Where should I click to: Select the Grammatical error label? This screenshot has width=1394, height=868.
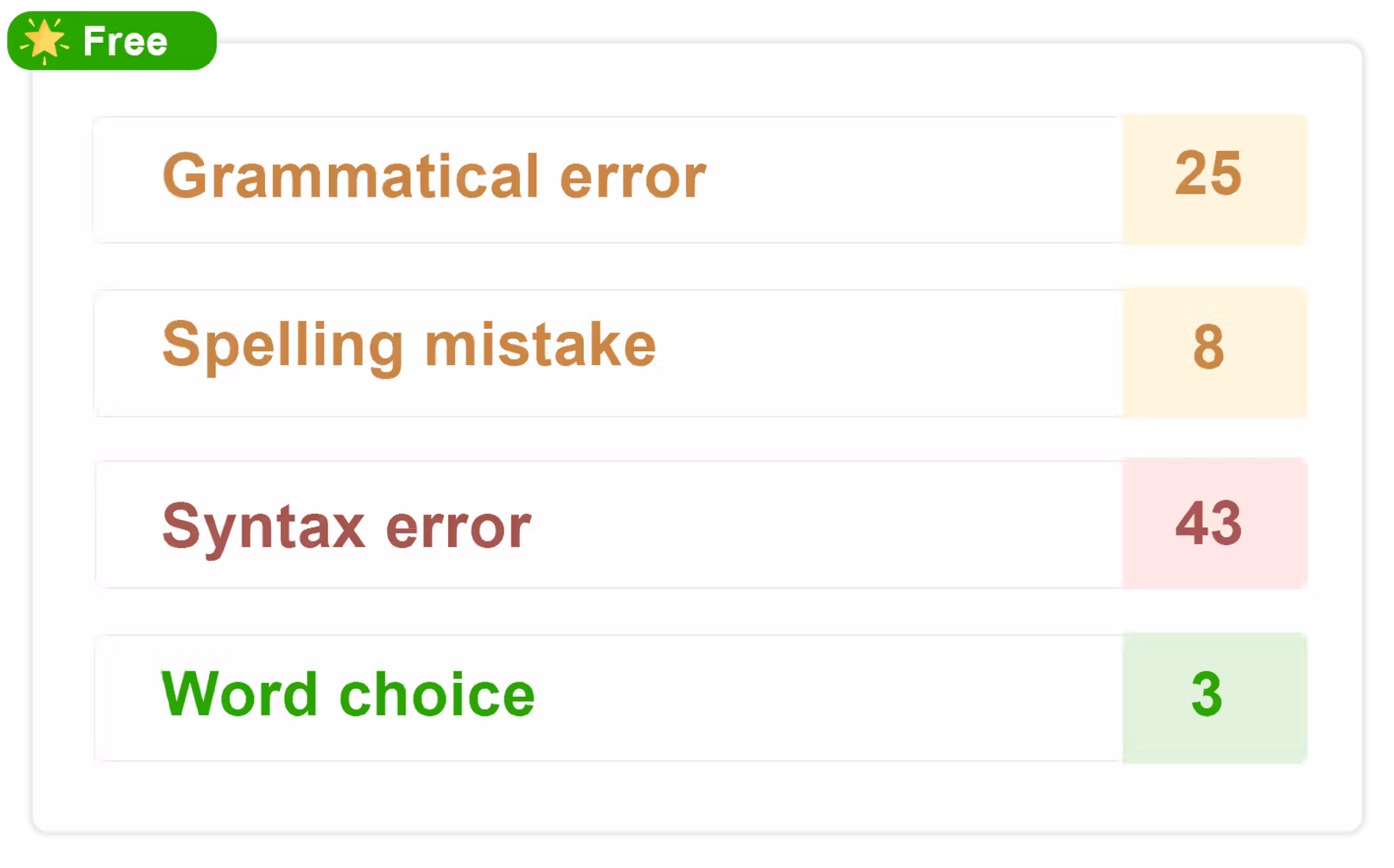[433, 176]
